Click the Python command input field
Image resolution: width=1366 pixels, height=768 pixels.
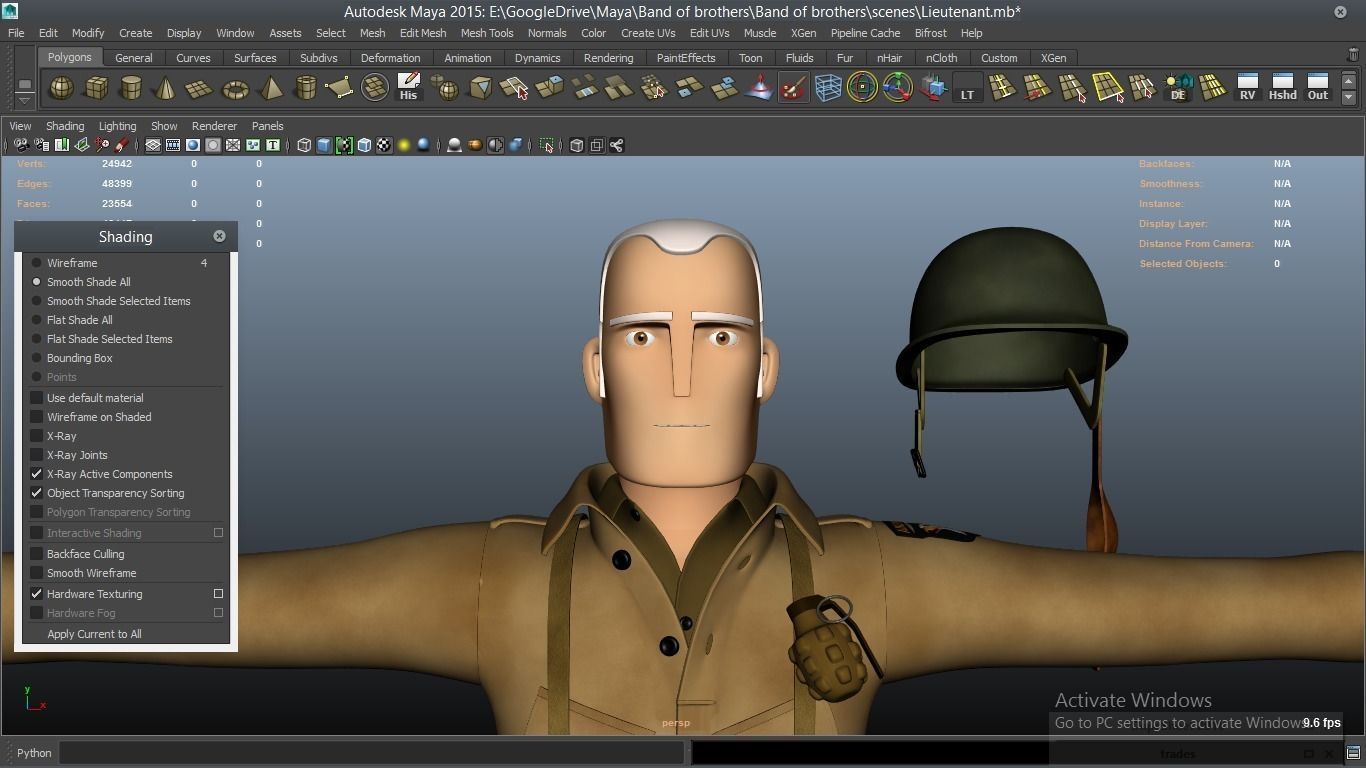coord(372,753)
